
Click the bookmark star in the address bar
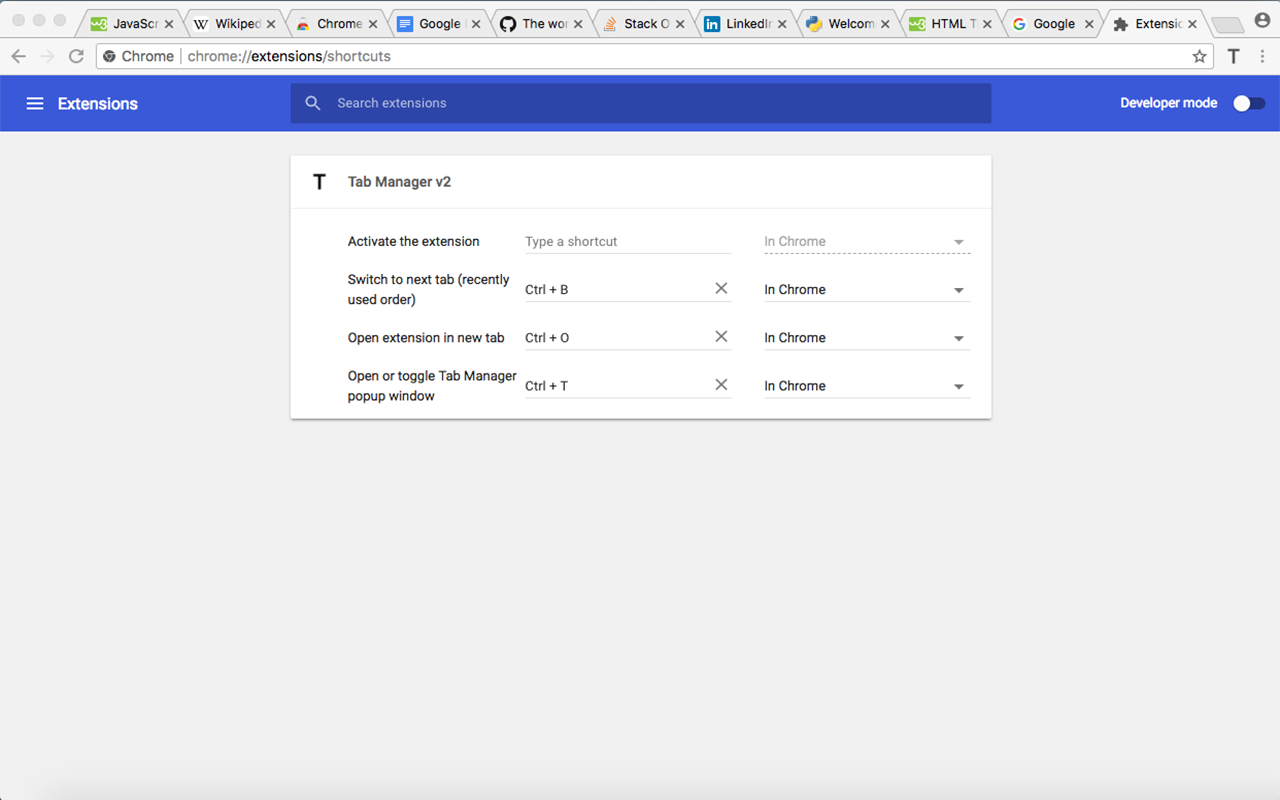tap(1199, 56)
